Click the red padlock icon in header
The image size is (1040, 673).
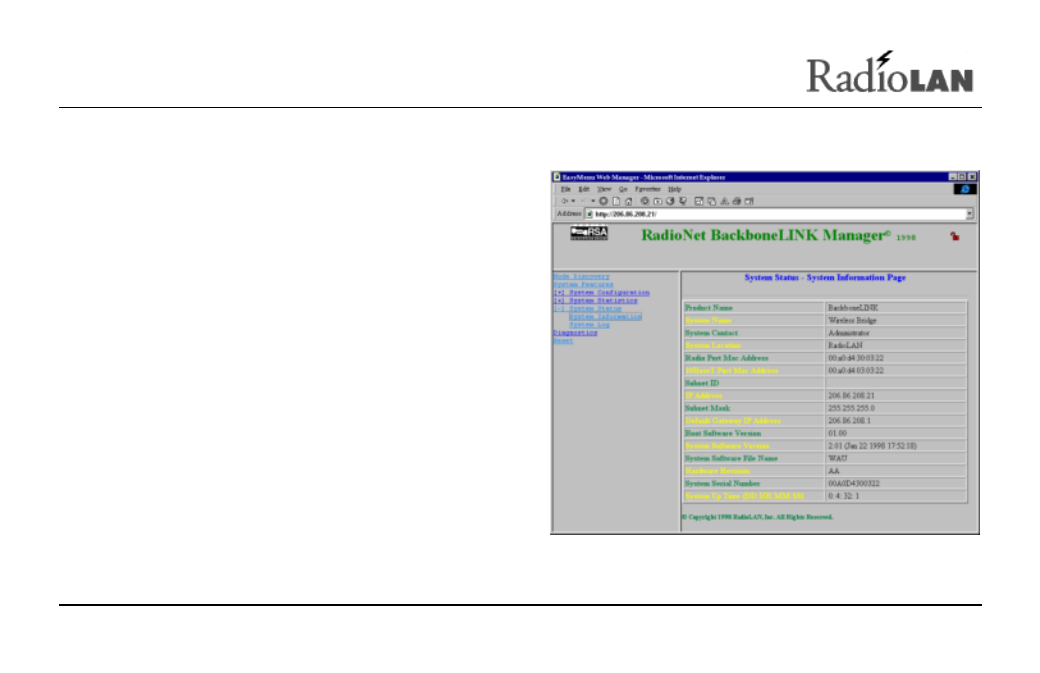pos(954,236)
